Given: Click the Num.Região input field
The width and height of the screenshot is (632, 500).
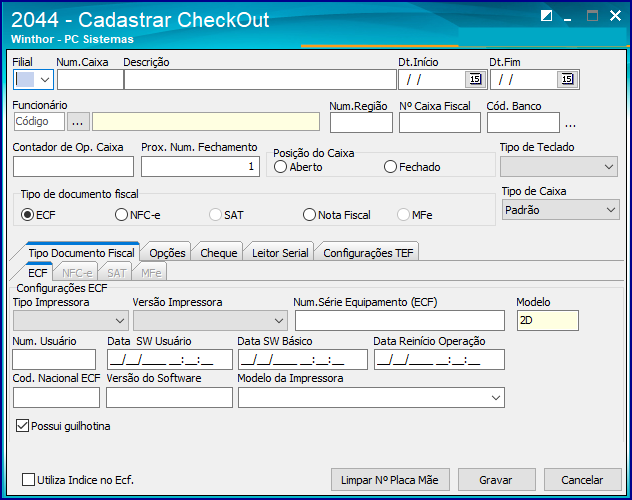Looking at the screenshot, I should point(361,122).
